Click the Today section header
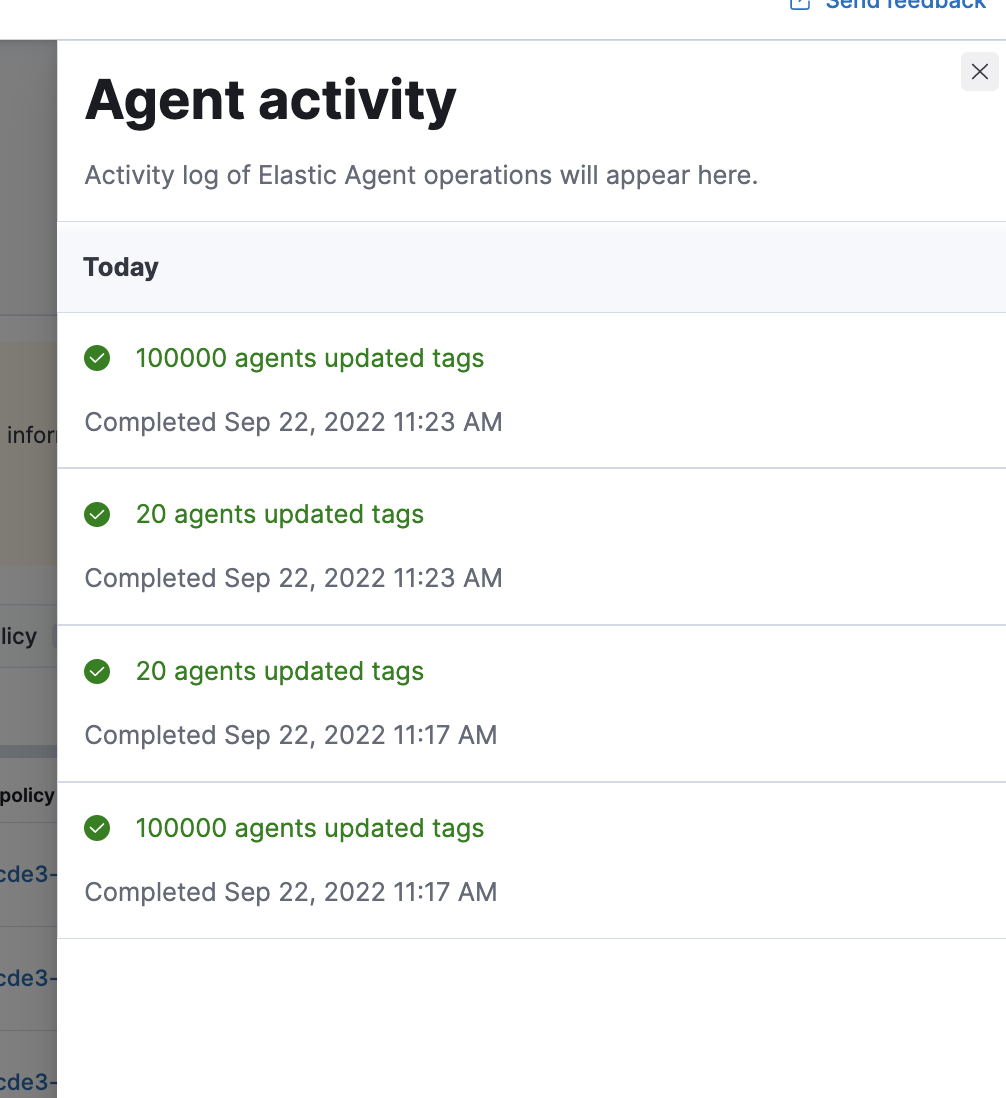 point(121,267)
